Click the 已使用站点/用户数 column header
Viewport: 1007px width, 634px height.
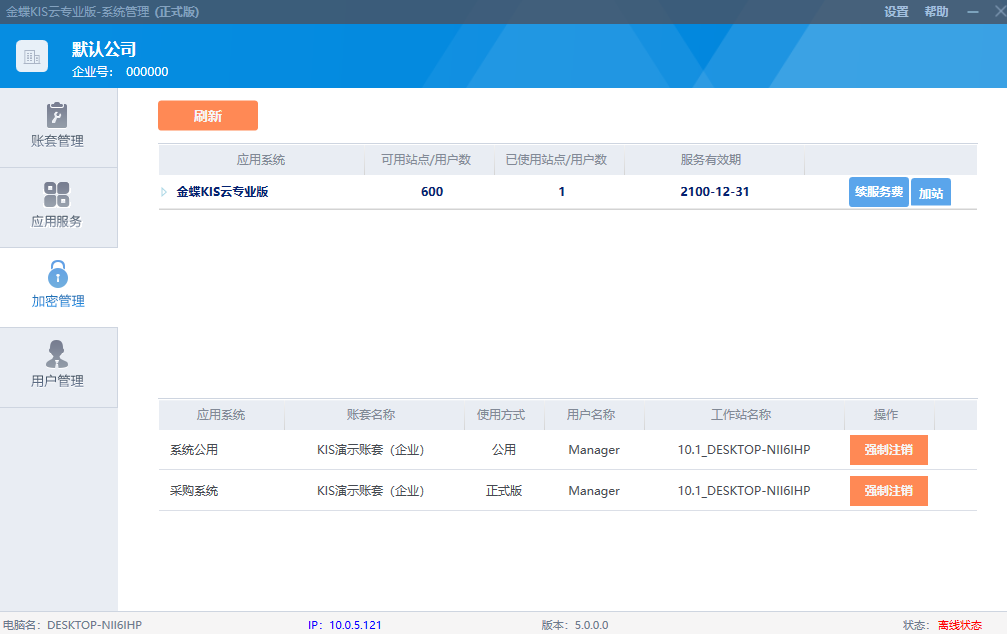pos(556,160)
